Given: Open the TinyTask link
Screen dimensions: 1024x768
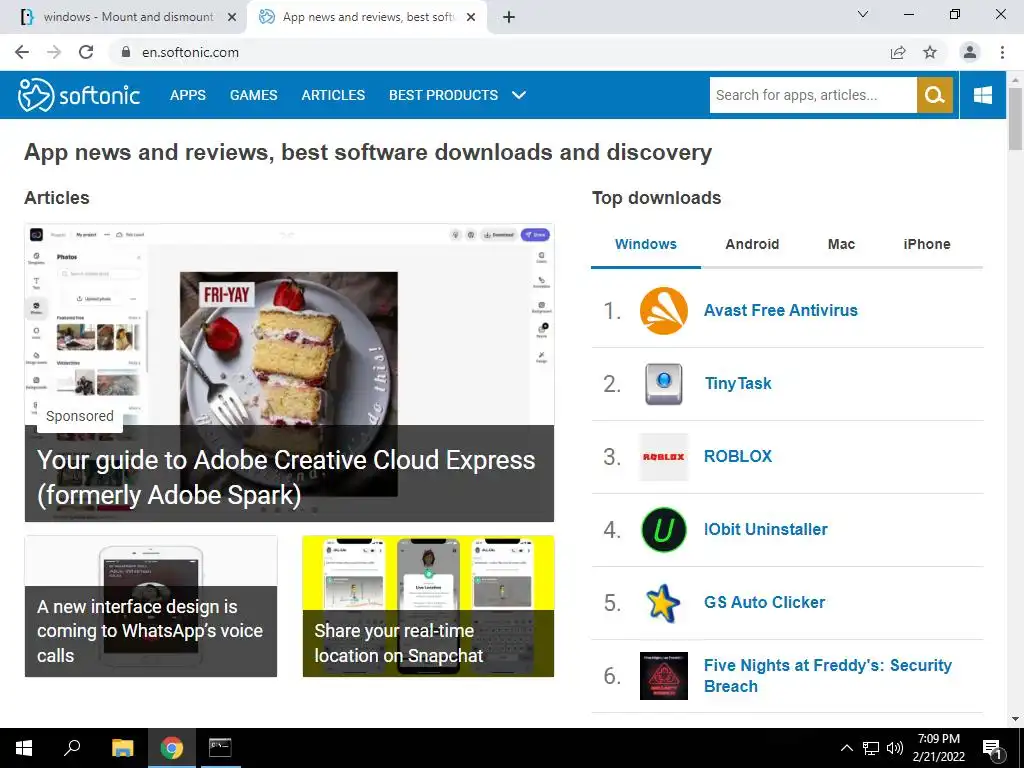Looking at the screenshot, I should (738, 384).
